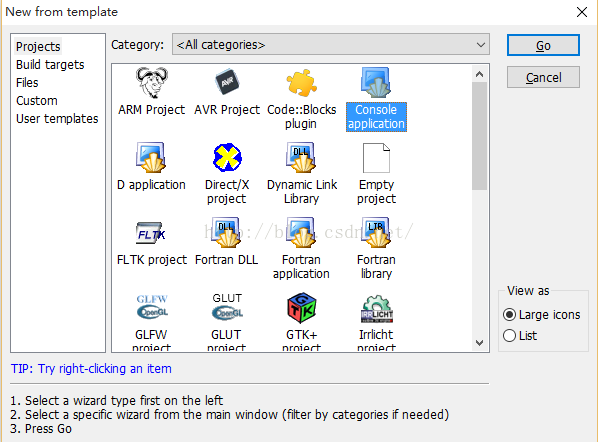Select the GLUT OpenGL project icon

227,306
